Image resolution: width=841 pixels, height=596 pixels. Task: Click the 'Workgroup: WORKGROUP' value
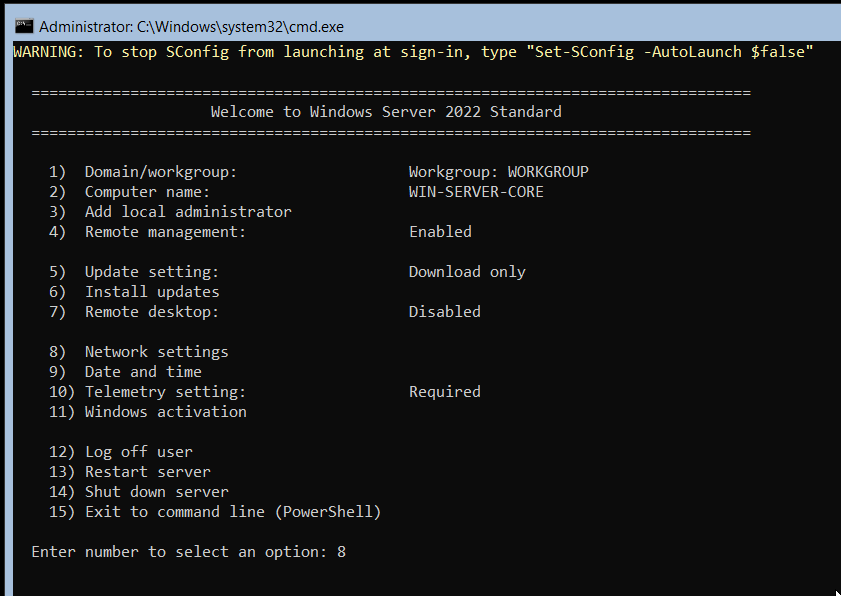499,172
